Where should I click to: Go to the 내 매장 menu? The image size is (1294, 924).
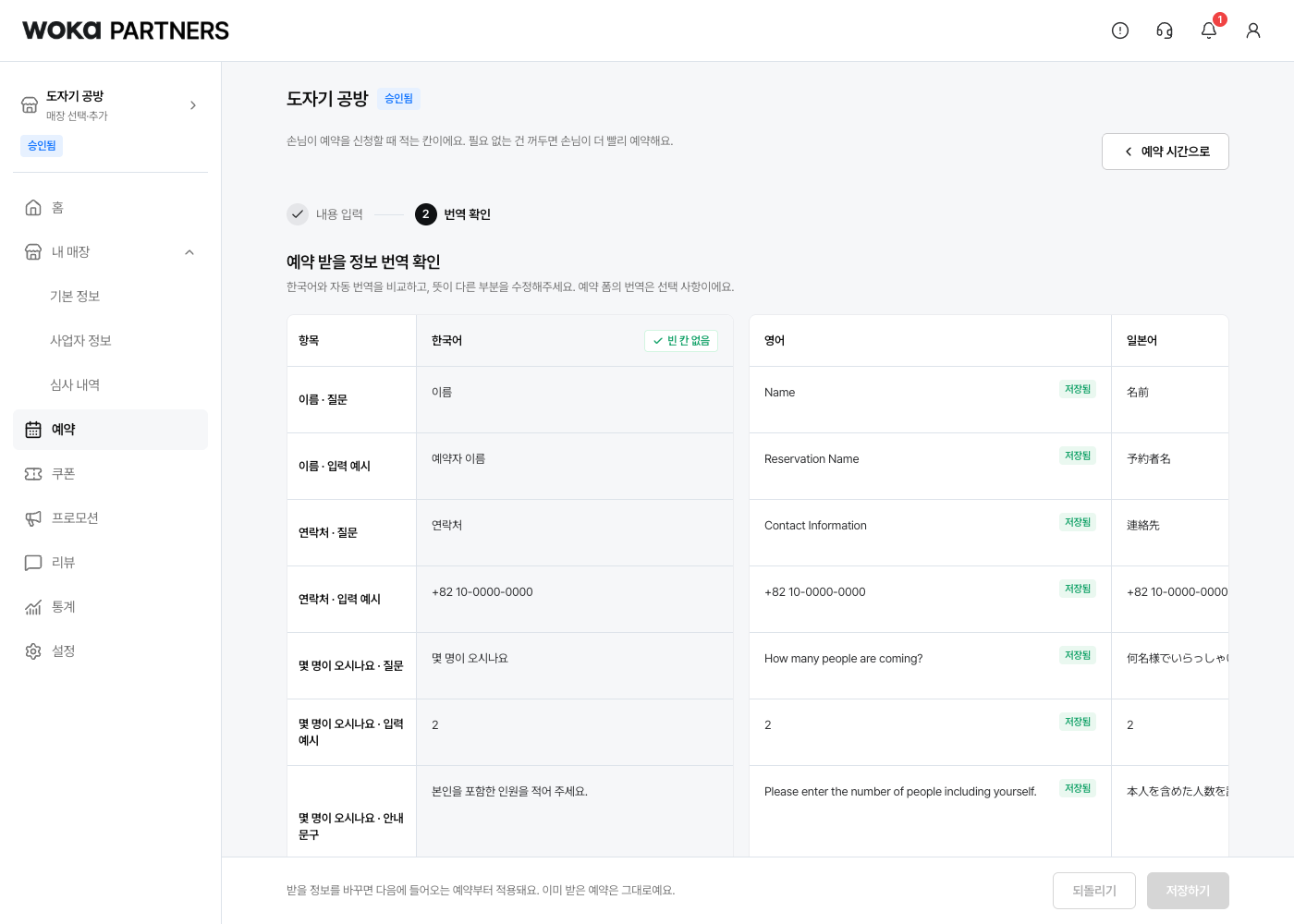[110, 252]
